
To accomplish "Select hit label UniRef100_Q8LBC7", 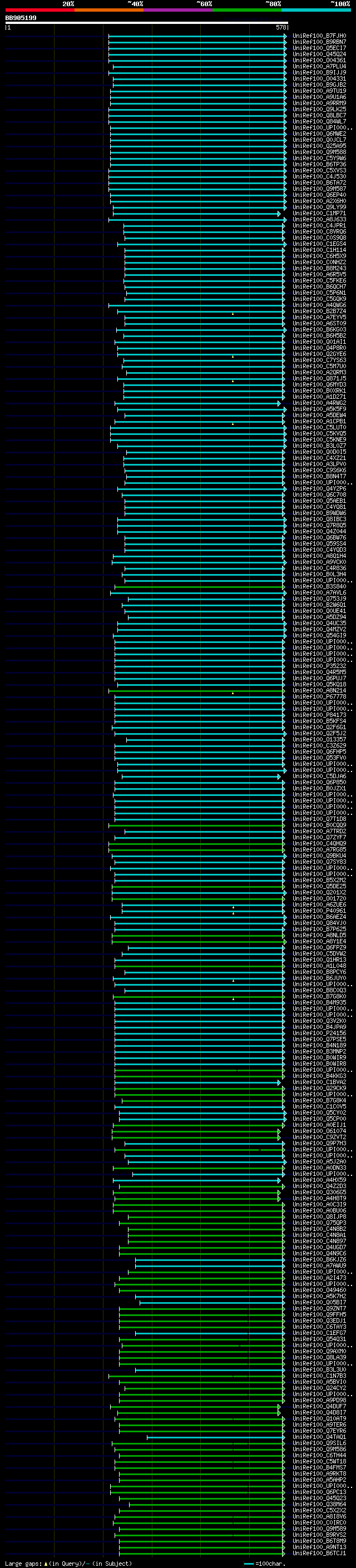I will click(319, 115).
